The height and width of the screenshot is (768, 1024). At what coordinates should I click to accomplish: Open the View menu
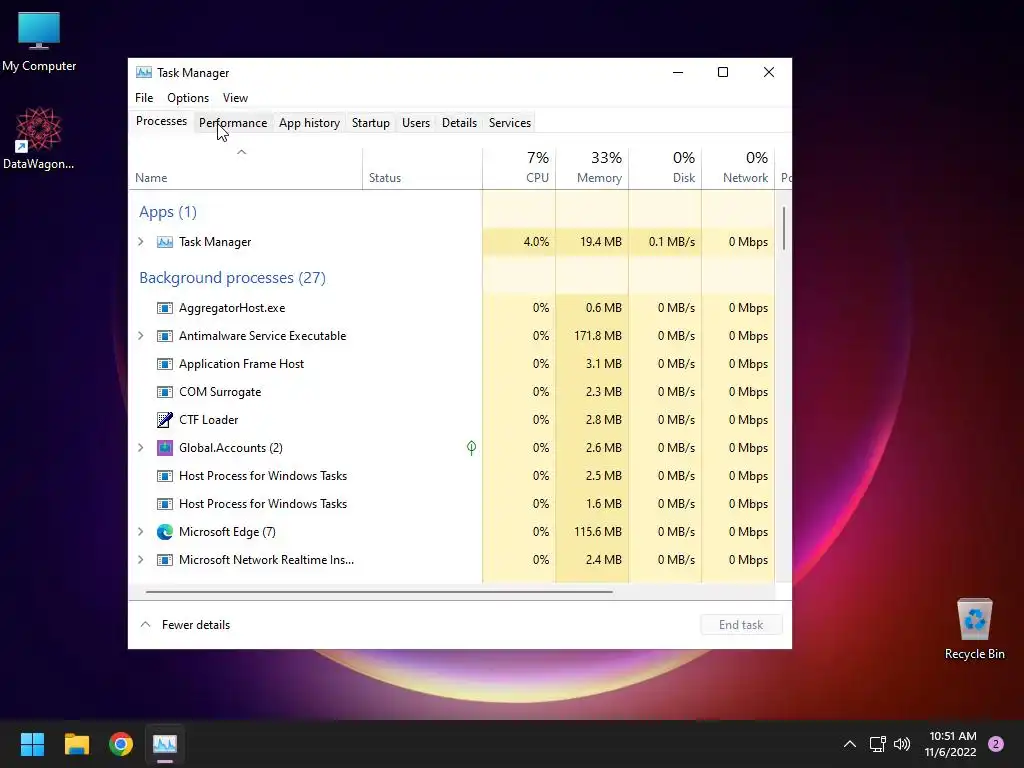coord(235,97)
